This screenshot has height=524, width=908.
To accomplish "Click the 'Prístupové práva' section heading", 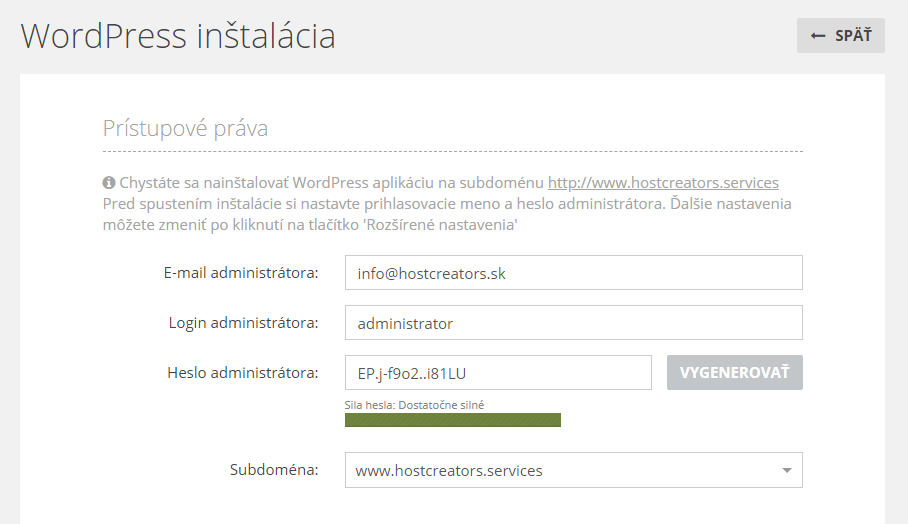I will (185, 129).
